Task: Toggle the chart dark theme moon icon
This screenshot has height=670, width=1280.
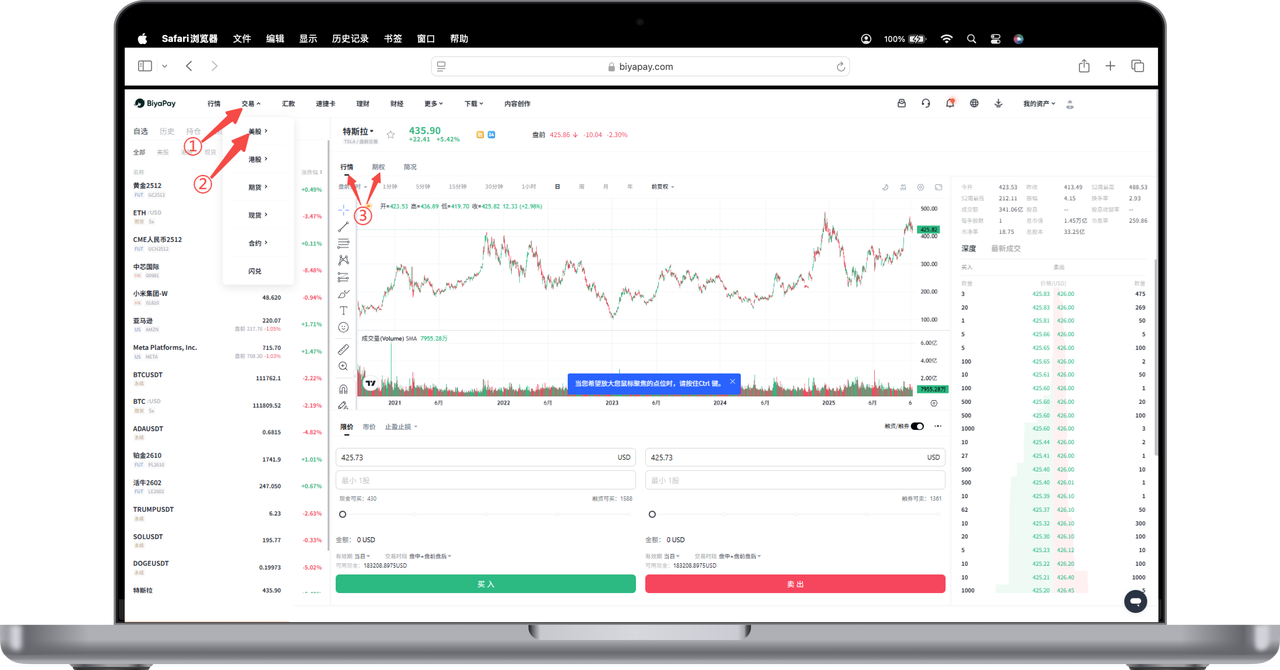Action: click(886, 187)
